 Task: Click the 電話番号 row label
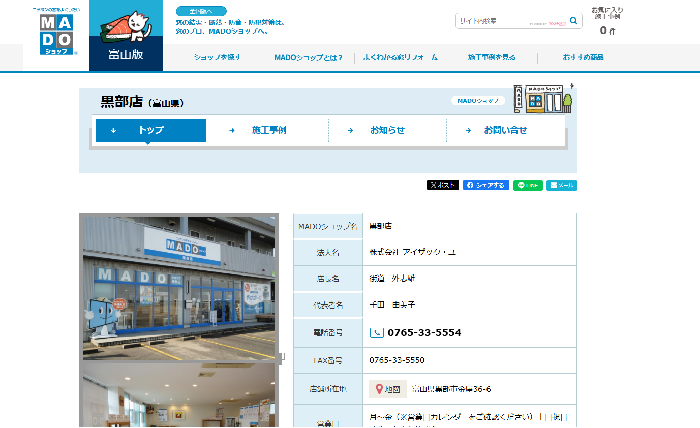point(328,332)
